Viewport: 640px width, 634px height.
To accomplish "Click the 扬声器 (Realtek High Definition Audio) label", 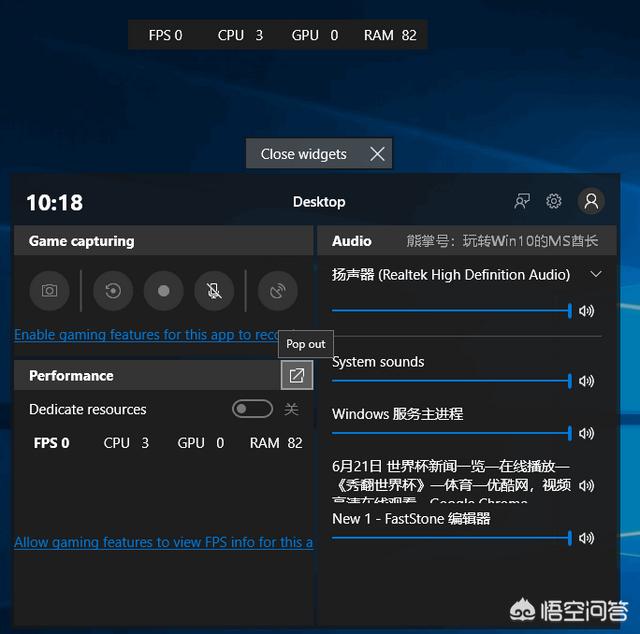I will (451, 275).
